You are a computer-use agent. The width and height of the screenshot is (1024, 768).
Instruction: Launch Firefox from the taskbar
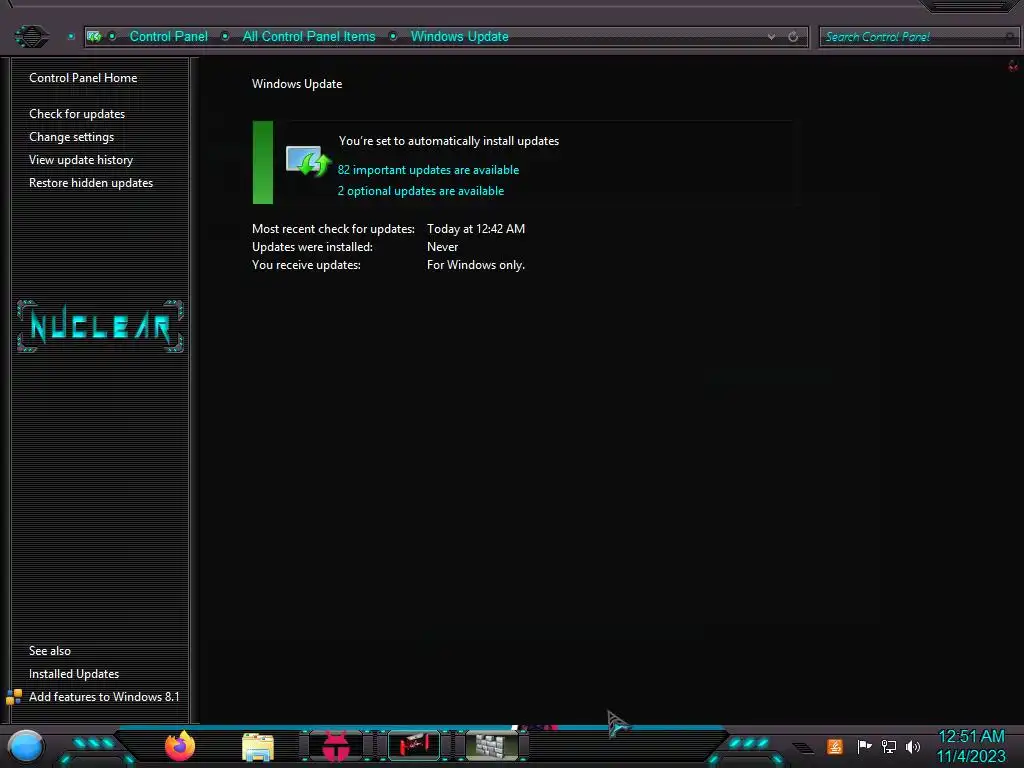(x=180, y=746)
